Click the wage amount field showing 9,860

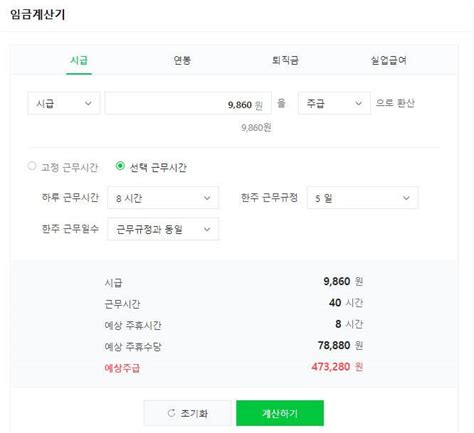click(x=188, y=104)
